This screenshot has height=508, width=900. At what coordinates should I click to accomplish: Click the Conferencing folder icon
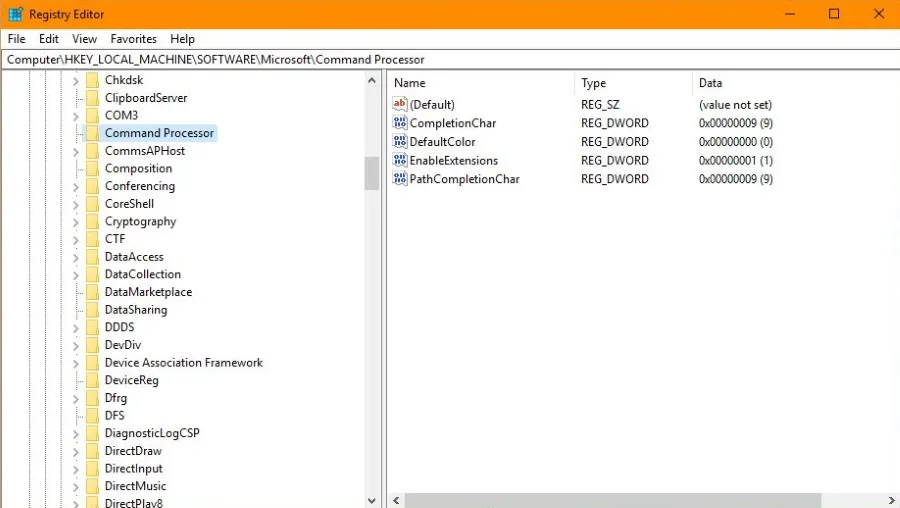pos(92,186)
